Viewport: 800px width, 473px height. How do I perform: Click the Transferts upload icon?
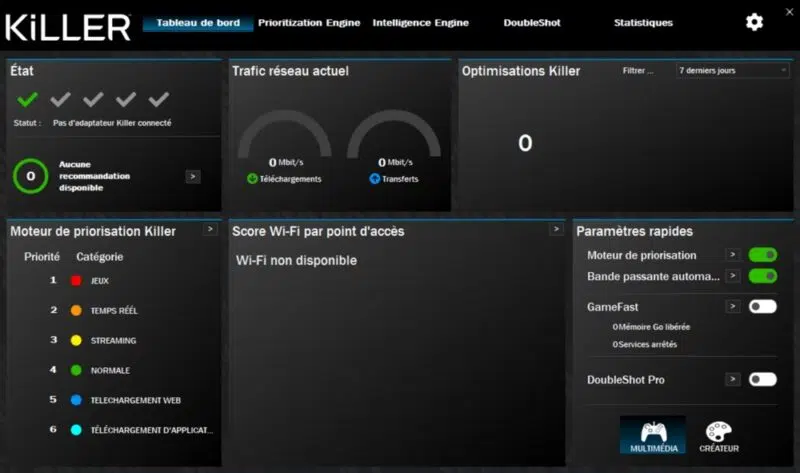(x=374, y=179)
